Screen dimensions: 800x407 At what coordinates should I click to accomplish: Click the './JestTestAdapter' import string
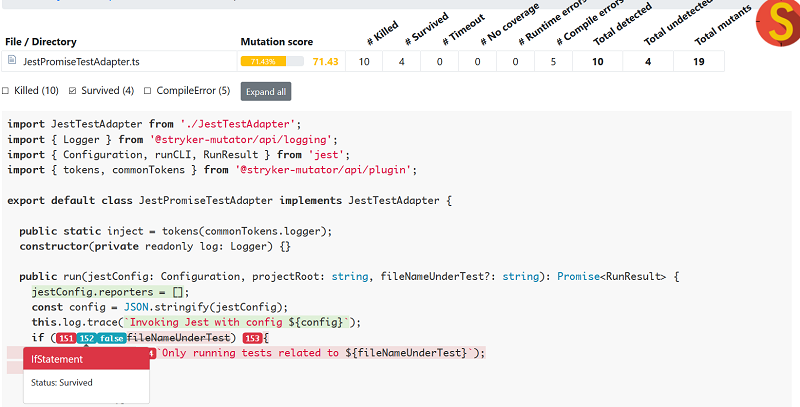click(238, 124)
